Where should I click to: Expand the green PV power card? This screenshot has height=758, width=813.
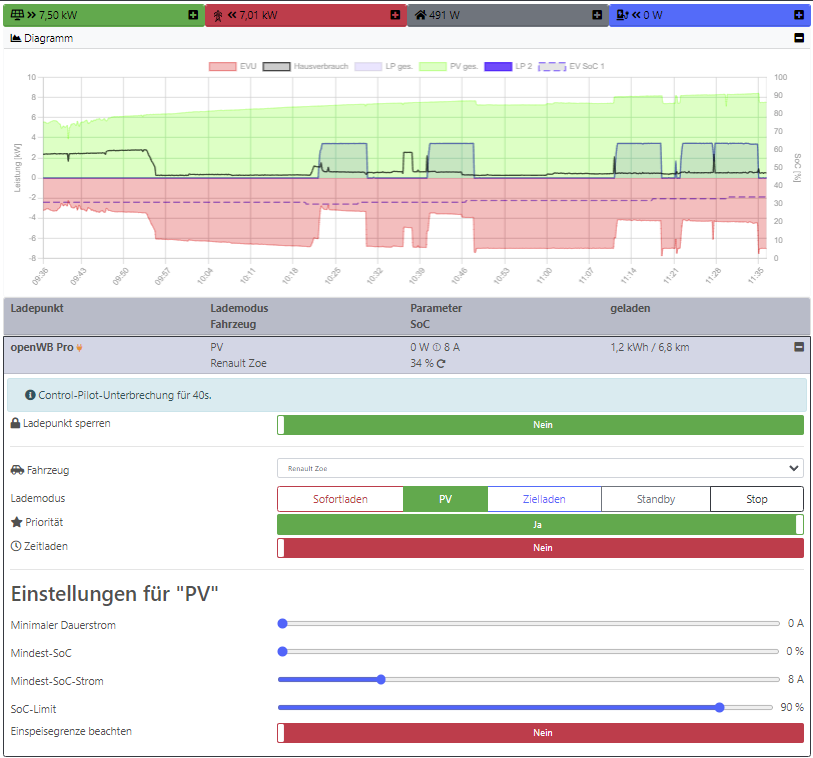tap(193, 15)
